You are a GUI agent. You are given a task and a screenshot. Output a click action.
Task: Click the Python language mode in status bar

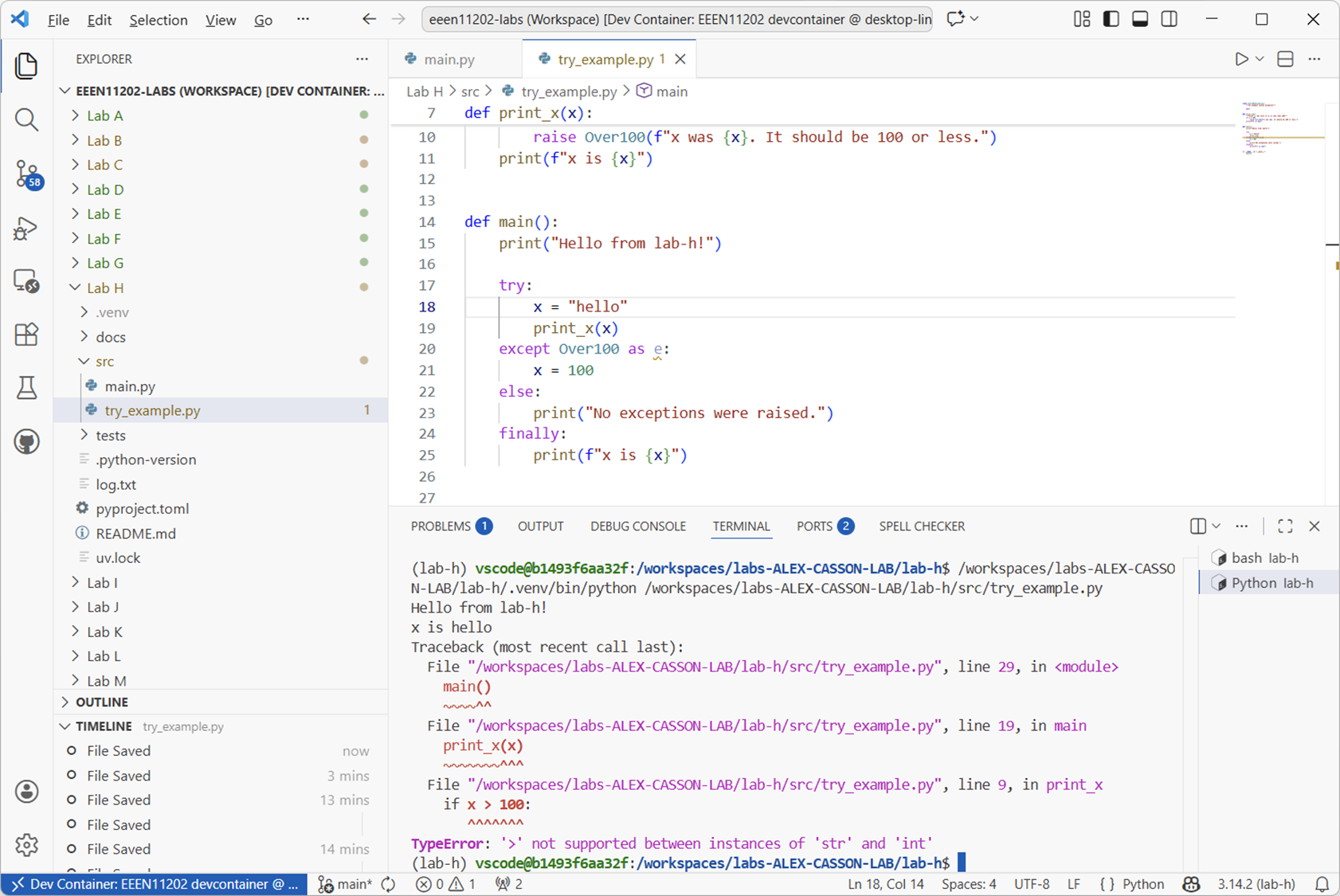pos(1142,884)
